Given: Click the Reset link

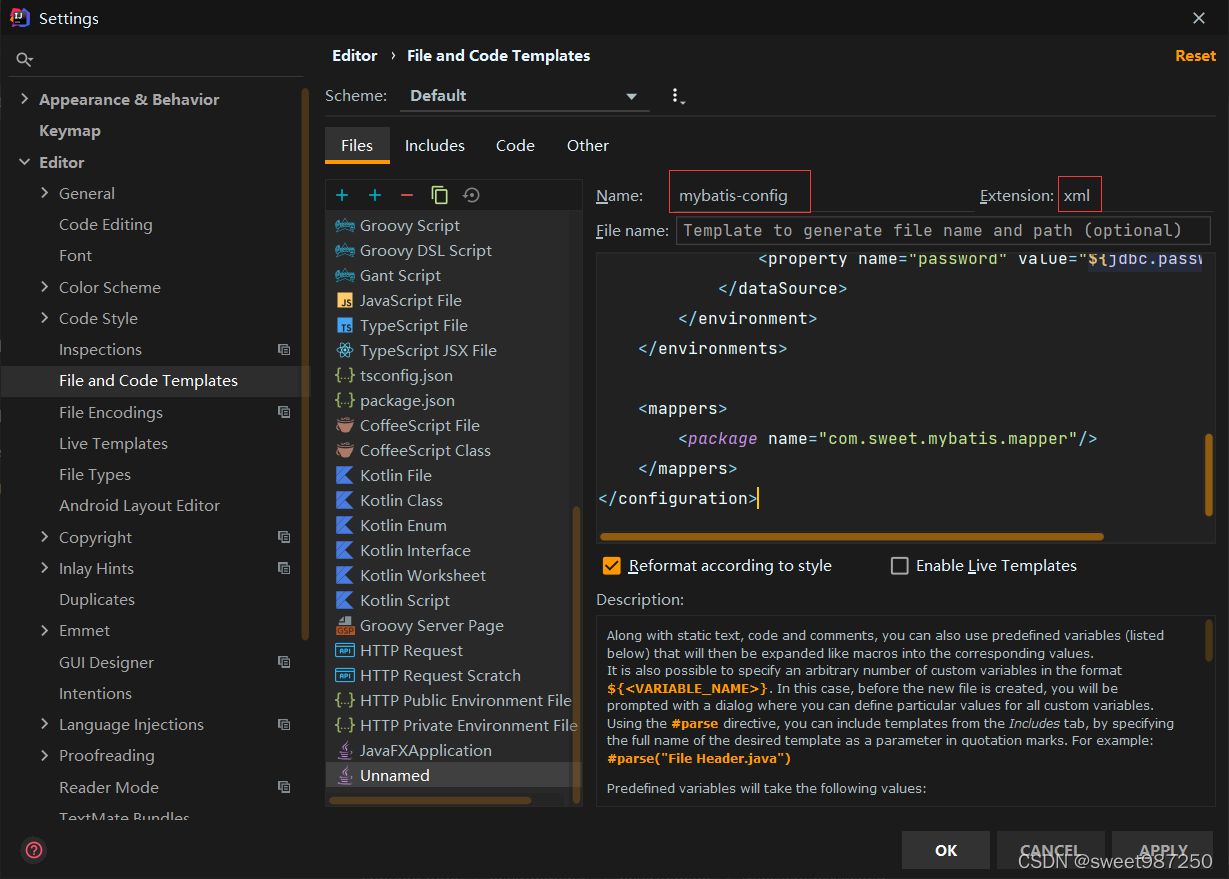Looking at the screenshot, I should (x=1195, y=56).
